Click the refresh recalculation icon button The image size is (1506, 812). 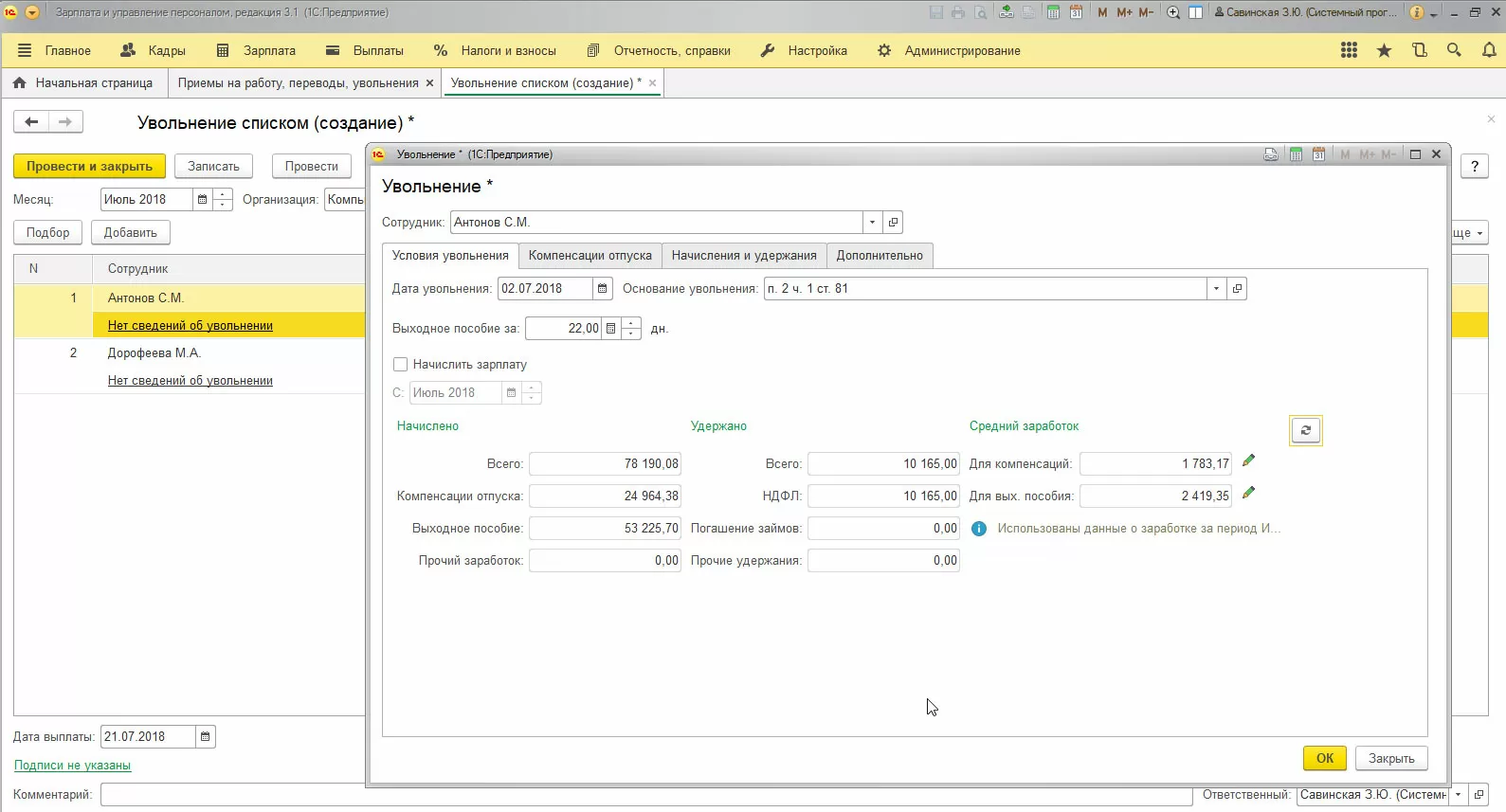point(1305,431)
